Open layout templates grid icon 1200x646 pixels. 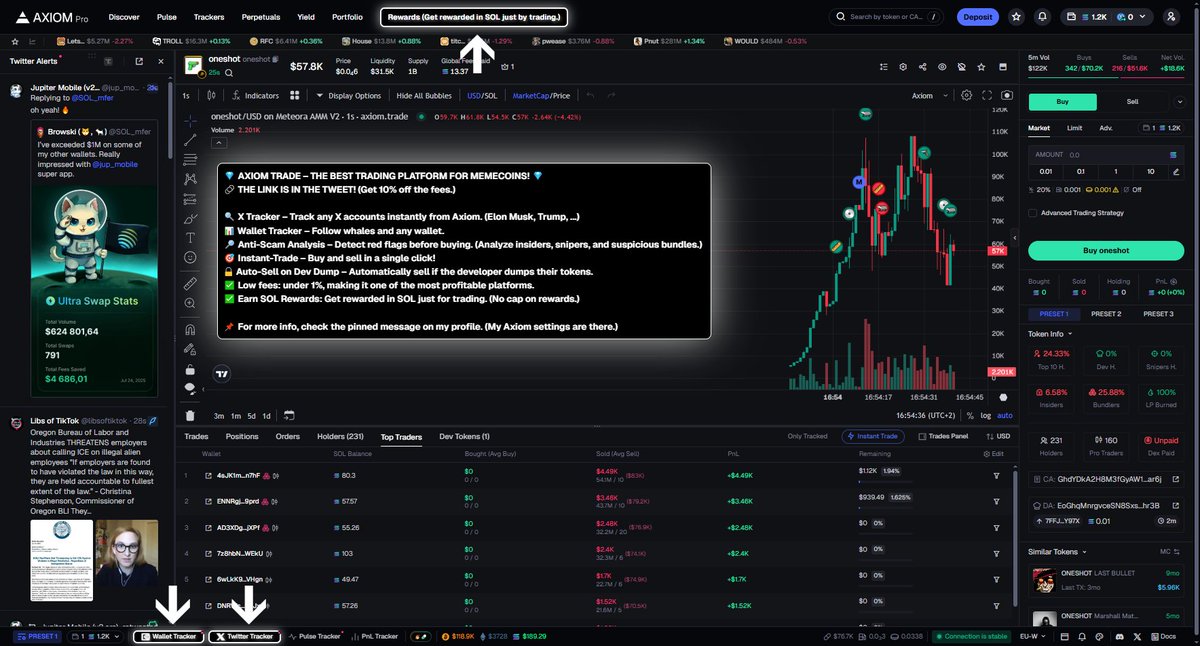click(295, 96)
